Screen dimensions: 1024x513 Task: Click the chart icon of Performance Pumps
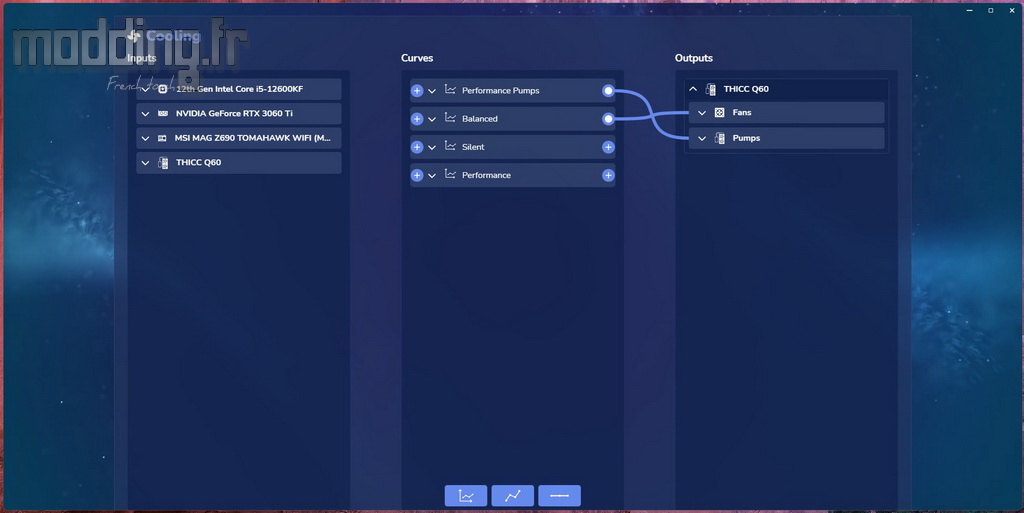(x=450, y=89)
